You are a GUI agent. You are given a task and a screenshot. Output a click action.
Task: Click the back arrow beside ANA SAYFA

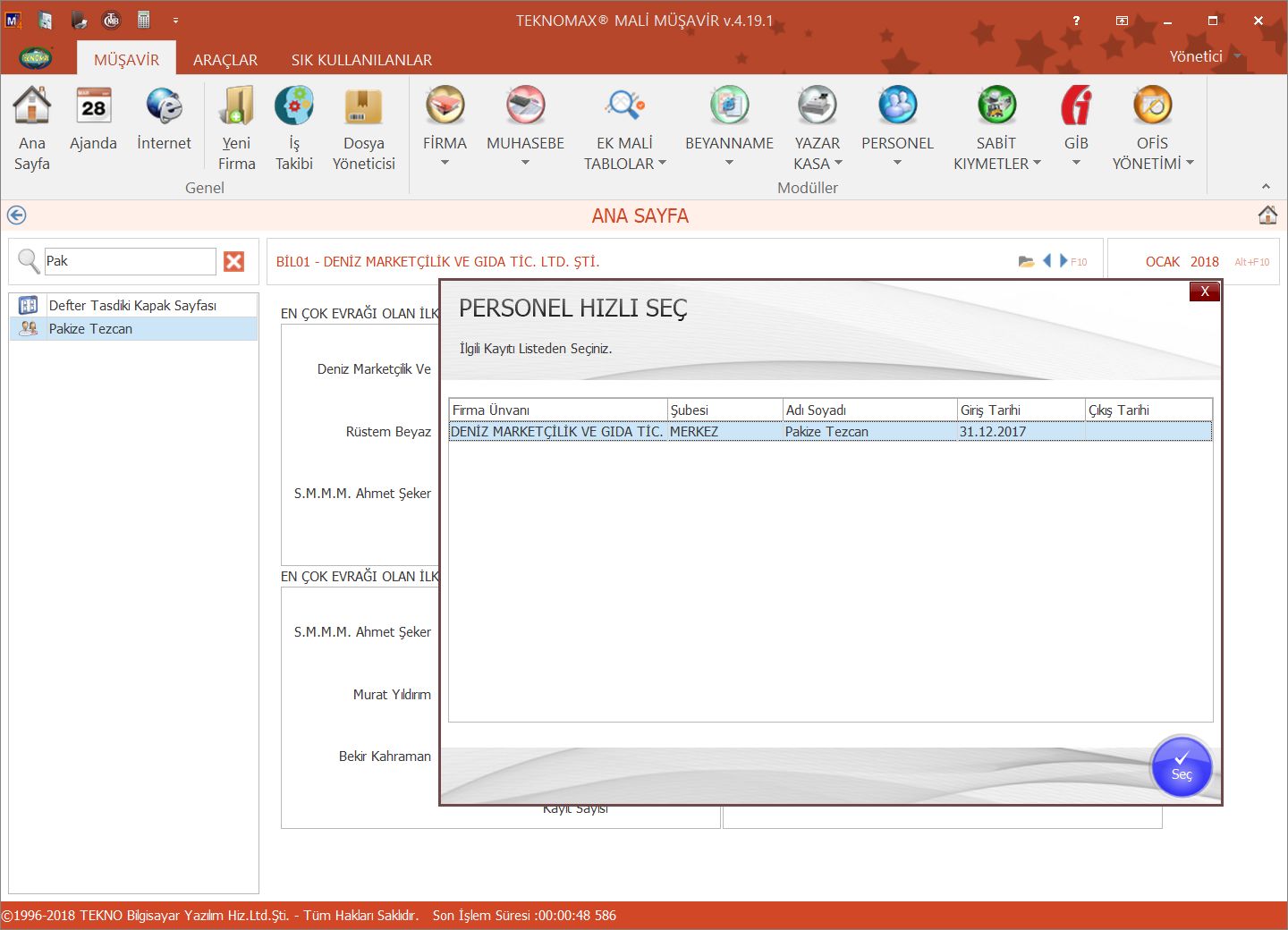click(16, 216)
